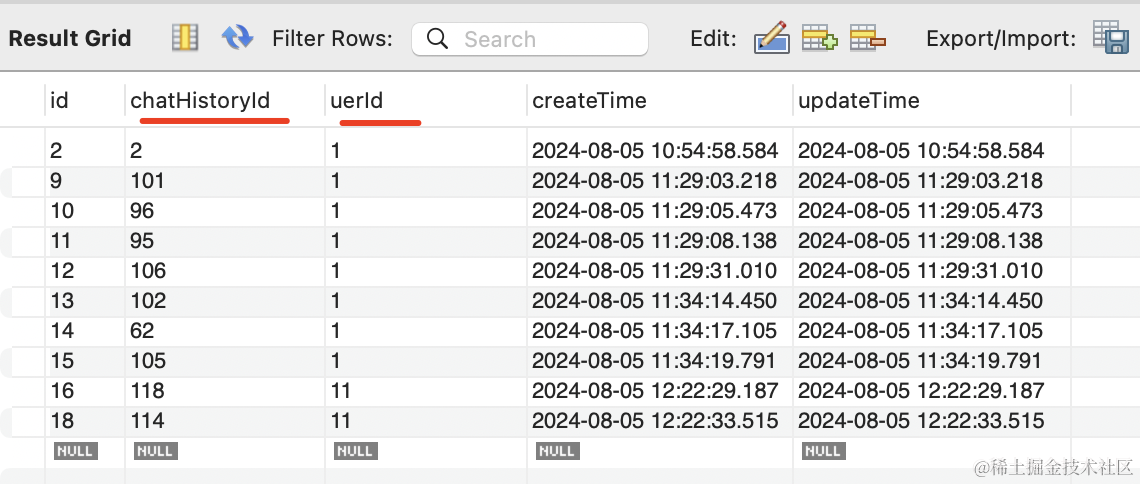Select the uerId cell in row 16
The image size is (1140, 484).
[341, 391]
